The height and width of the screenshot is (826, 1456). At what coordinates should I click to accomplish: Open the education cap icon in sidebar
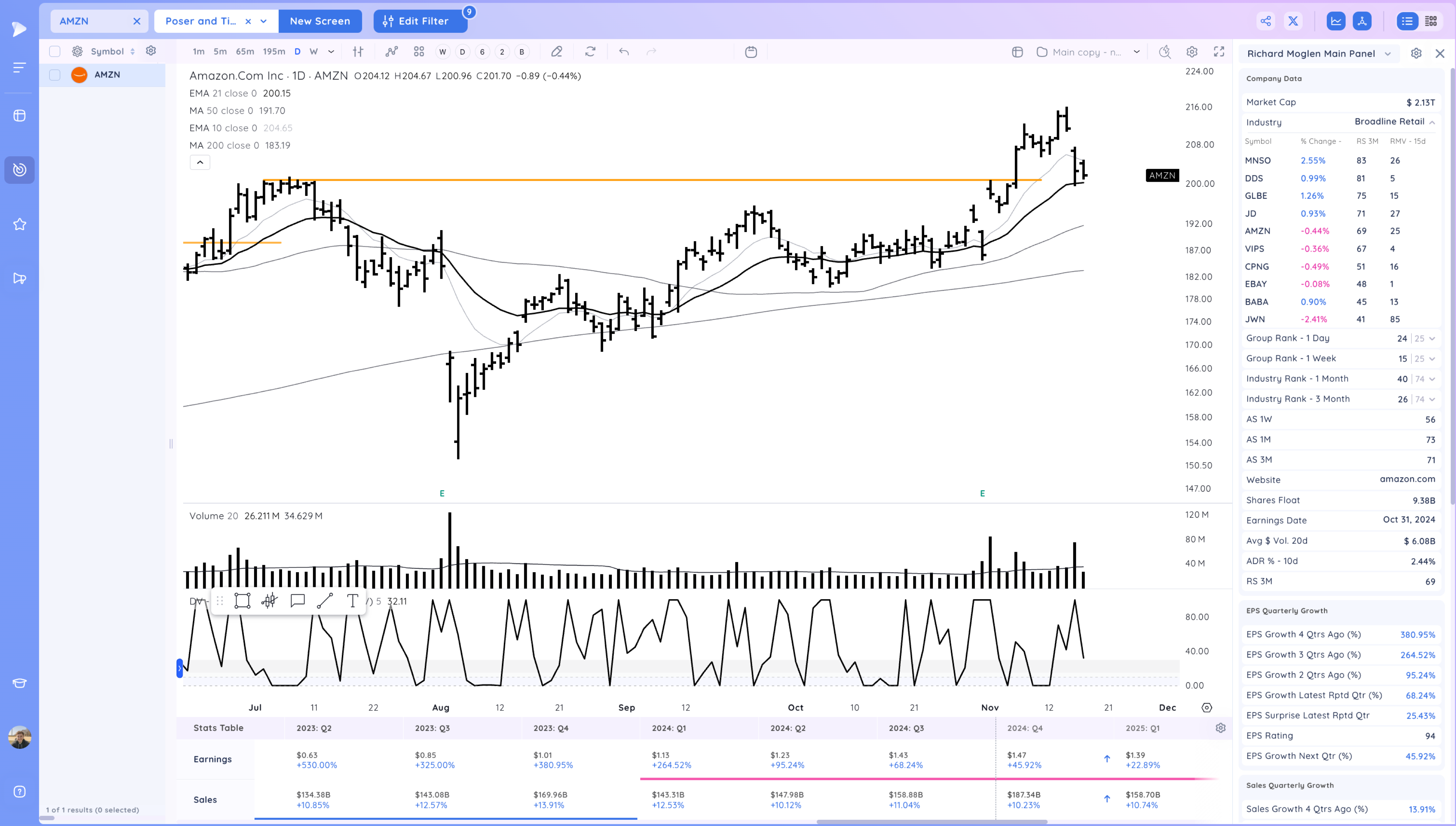click(19, 683)
